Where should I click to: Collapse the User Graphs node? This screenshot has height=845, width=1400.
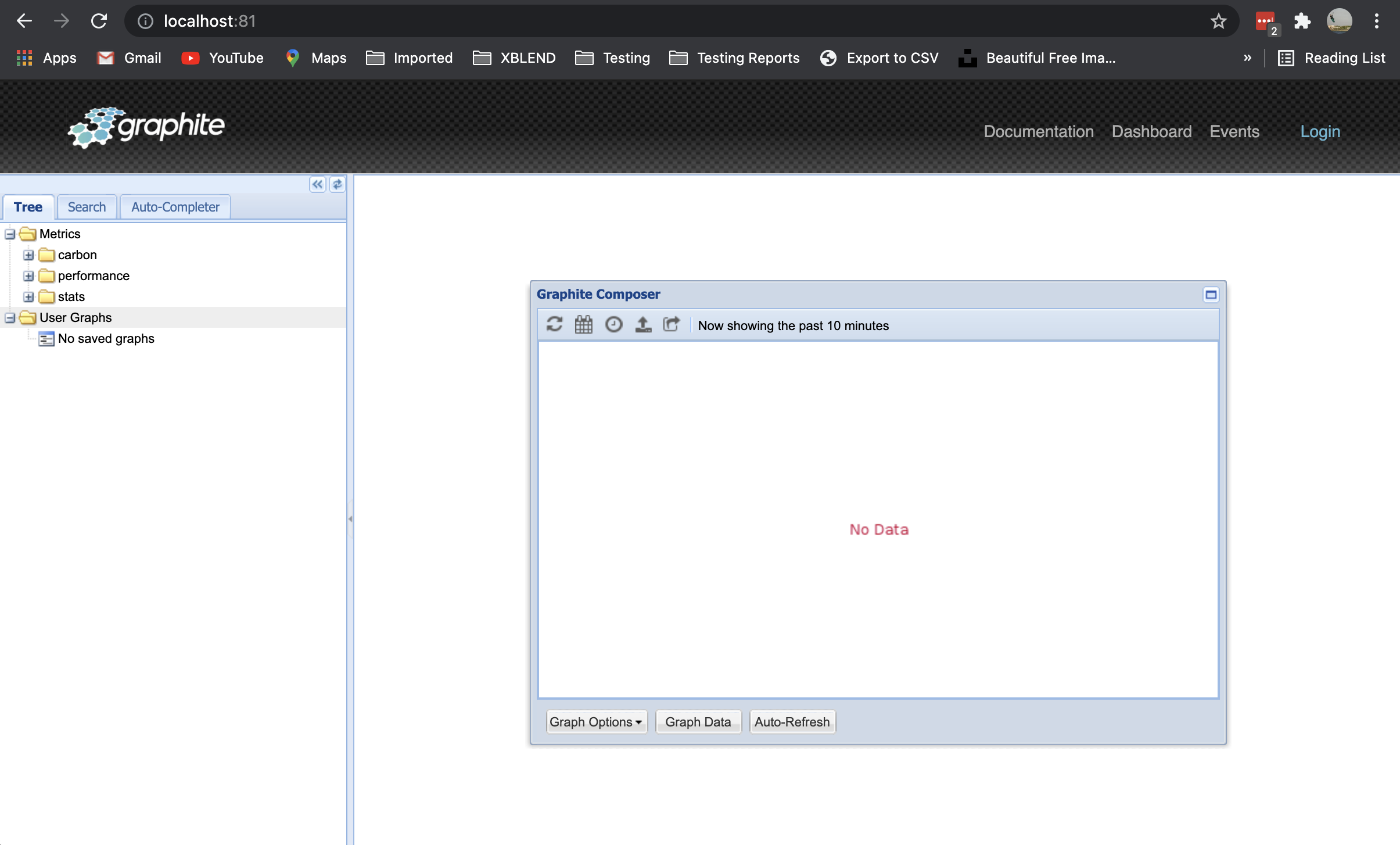pos(10,318)
